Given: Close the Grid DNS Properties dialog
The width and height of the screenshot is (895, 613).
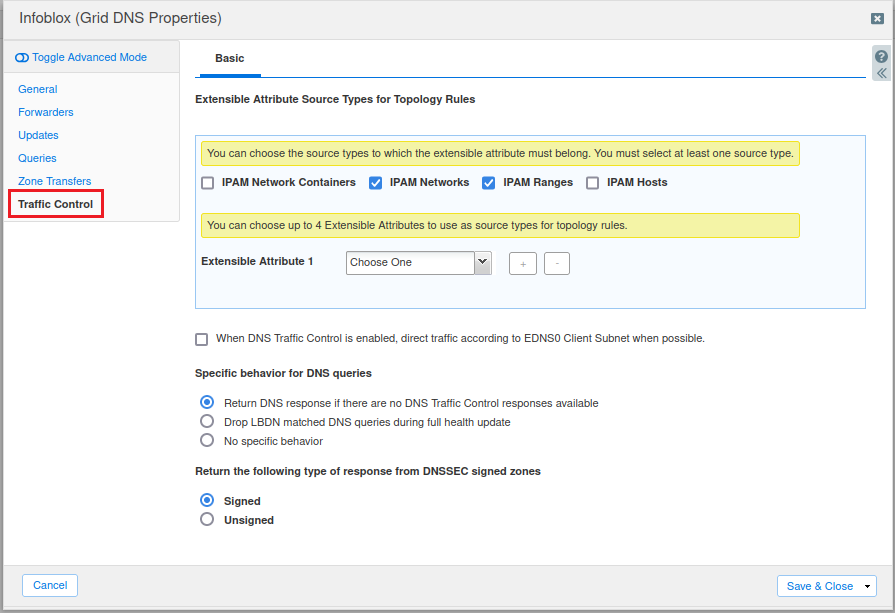Looking at the screenshot, I should point(877,18).
